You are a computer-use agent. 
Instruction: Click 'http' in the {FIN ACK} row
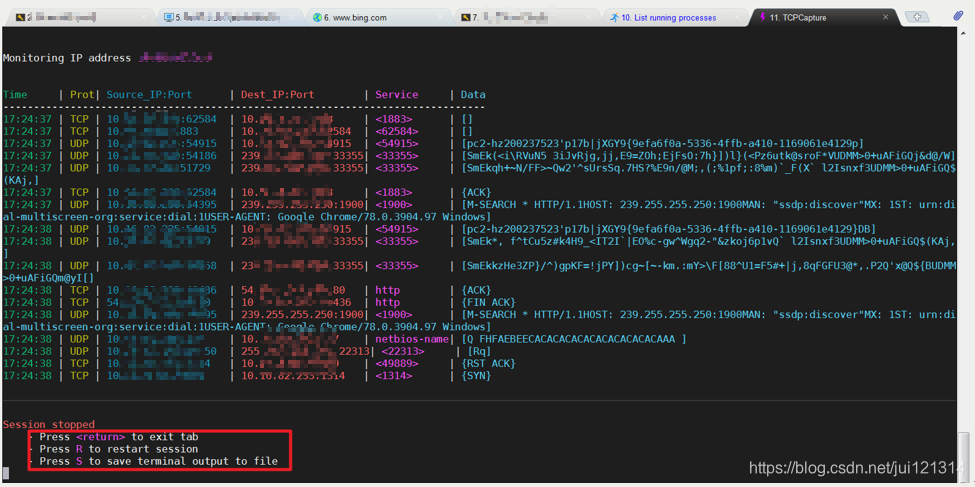coord(387,302)
